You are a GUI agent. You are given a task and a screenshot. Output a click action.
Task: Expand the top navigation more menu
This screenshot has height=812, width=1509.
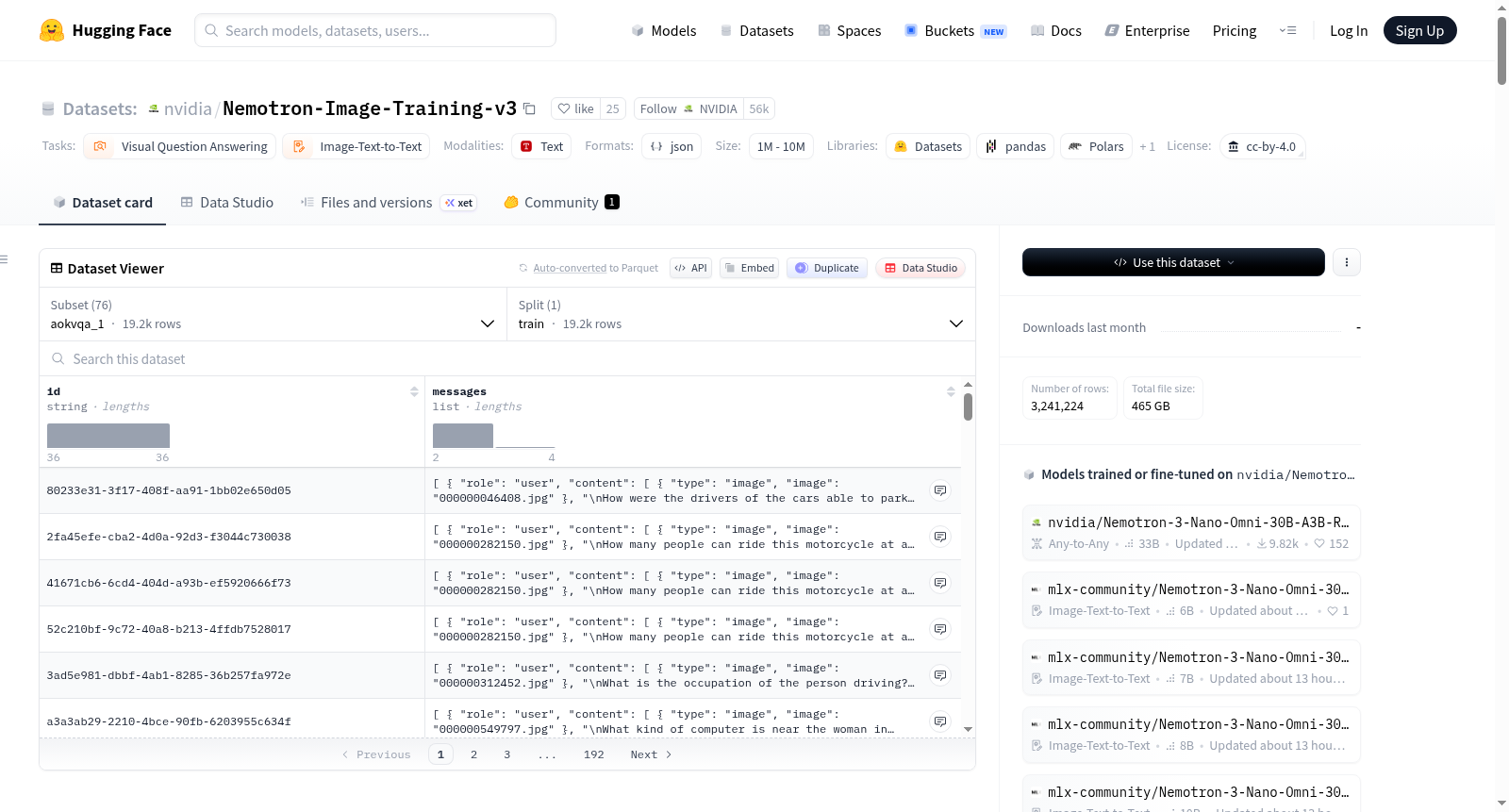(x=1287, y=30)
